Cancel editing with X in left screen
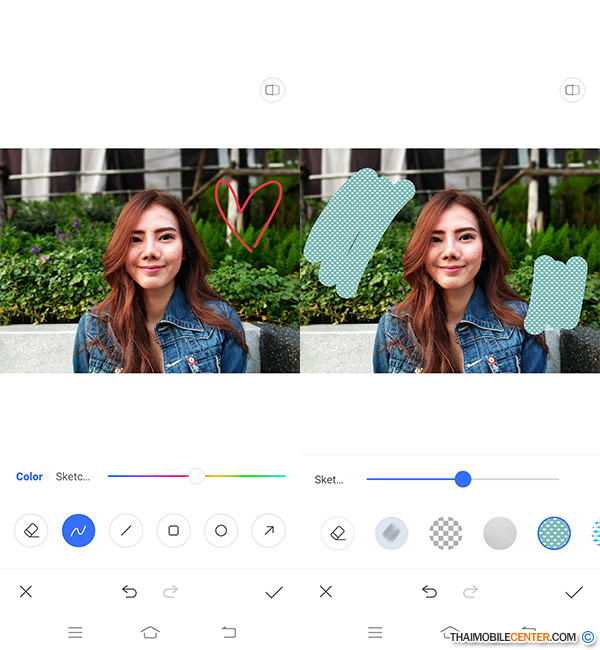This screenshot has height=650, width=600. click(x=26, y=592)
